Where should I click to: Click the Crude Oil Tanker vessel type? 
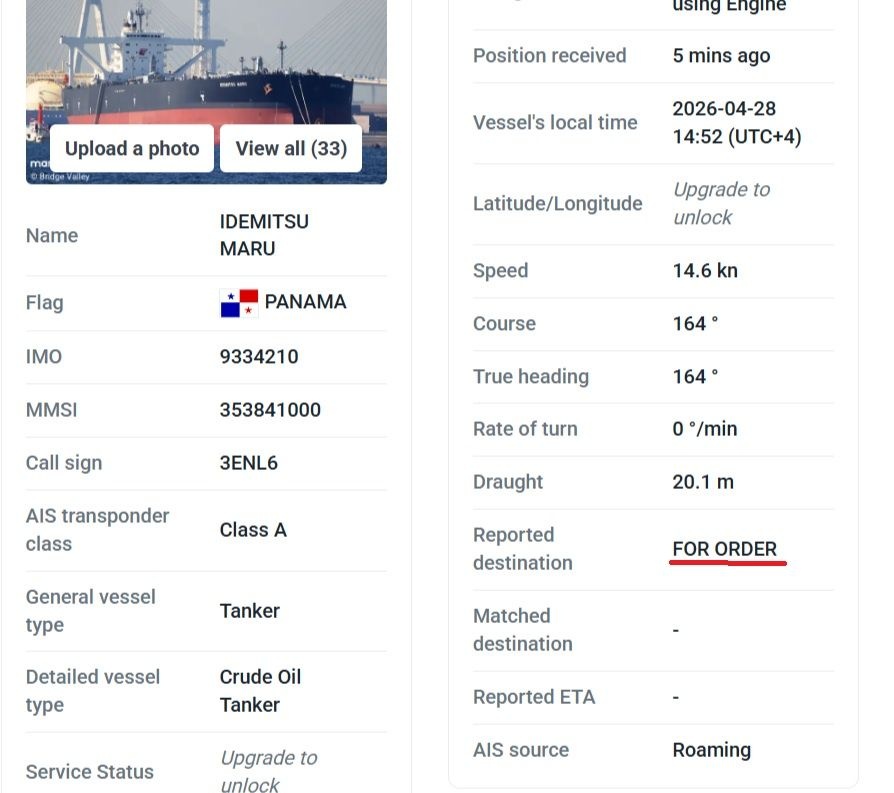[x=260, y=690]
